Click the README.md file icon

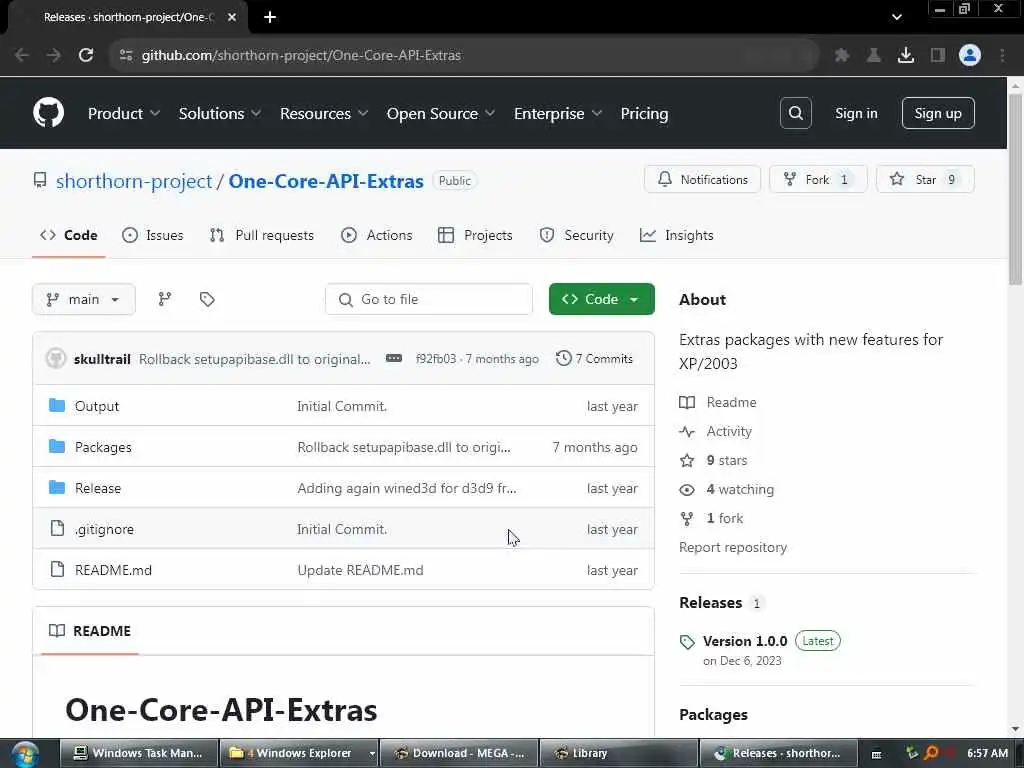pos(57,569)
